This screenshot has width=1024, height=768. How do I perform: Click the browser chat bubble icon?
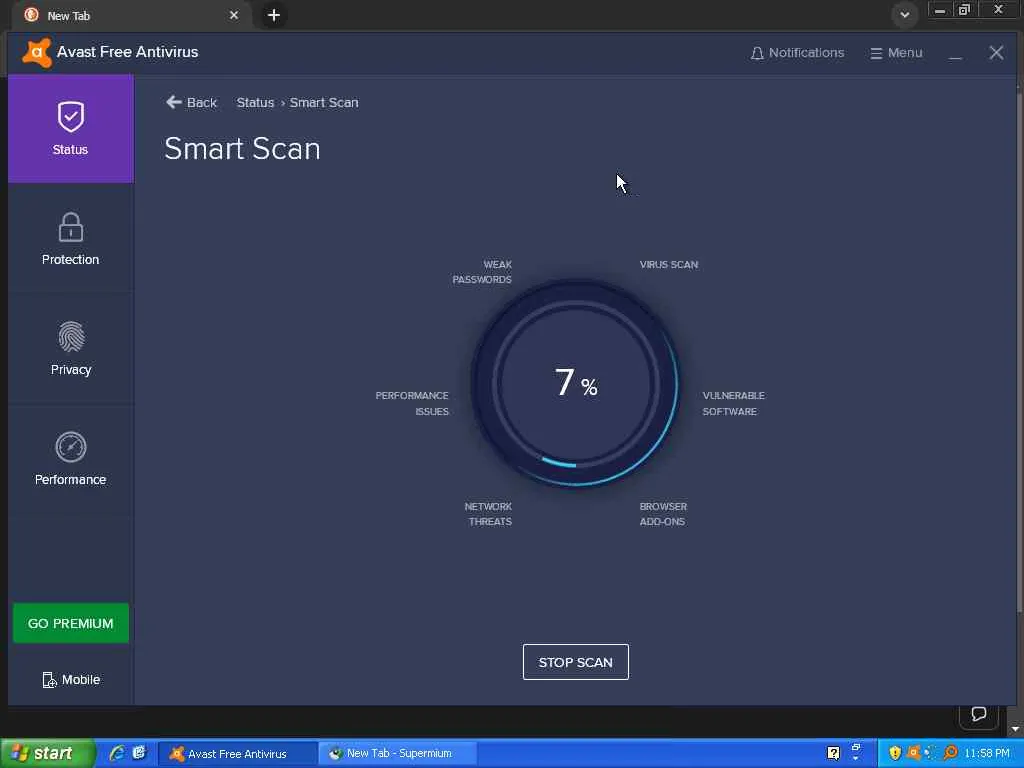pos(978,713)
